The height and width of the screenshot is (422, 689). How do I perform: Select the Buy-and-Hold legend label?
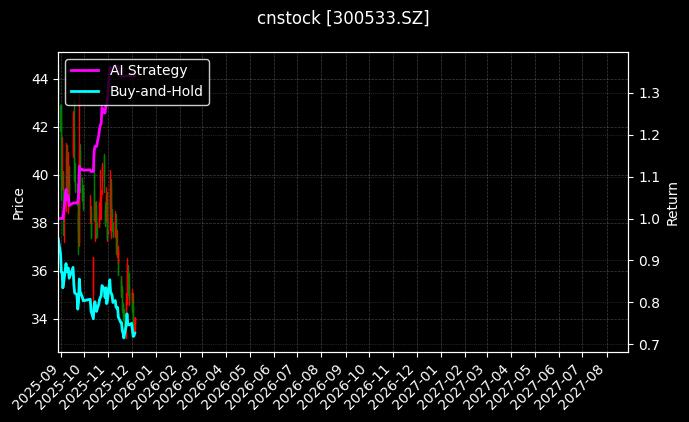point(156,91)
